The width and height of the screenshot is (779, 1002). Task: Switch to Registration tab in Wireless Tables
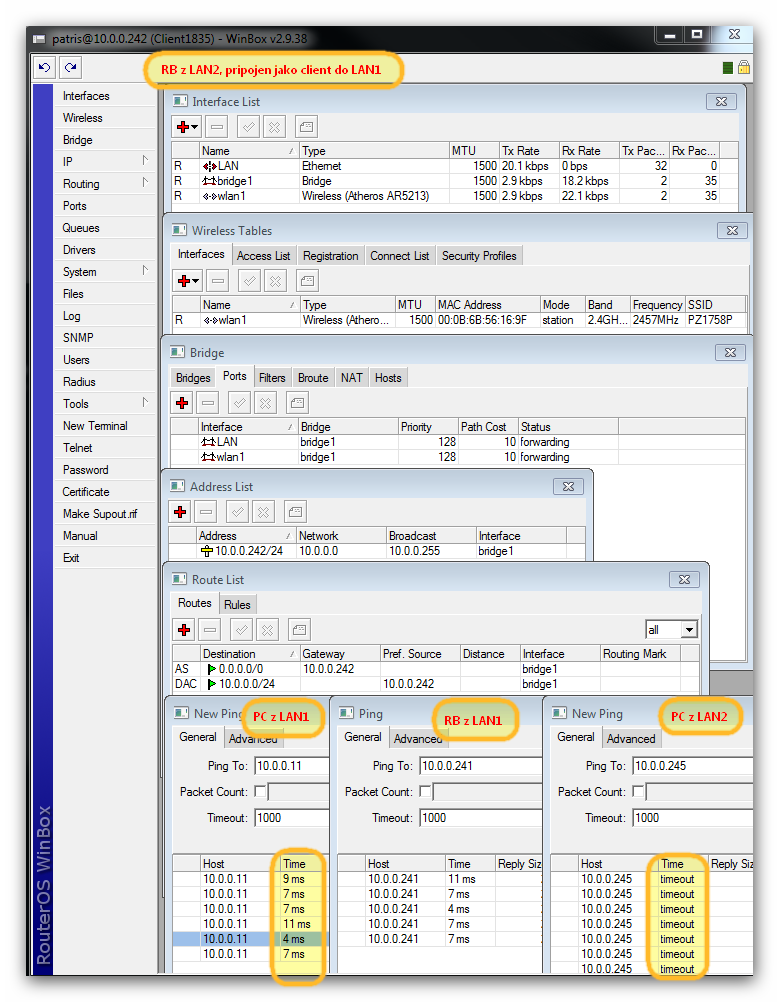tap(330, 256)
